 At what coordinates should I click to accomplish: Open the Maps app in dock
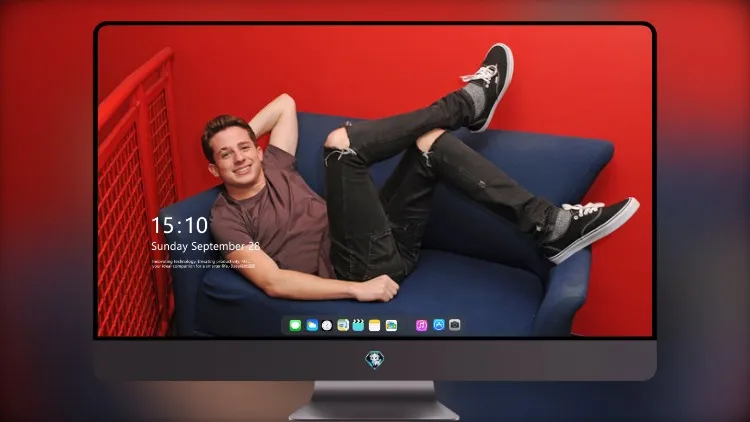click(343, 325)
